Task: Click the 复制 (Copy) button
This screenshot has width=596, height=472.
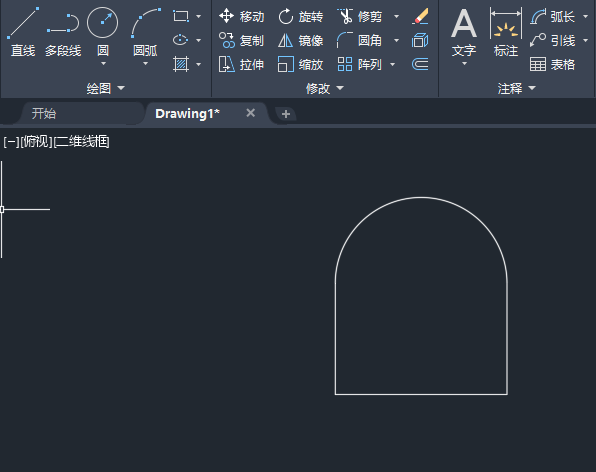Action: pyautogui.click(x=242, y=40)
